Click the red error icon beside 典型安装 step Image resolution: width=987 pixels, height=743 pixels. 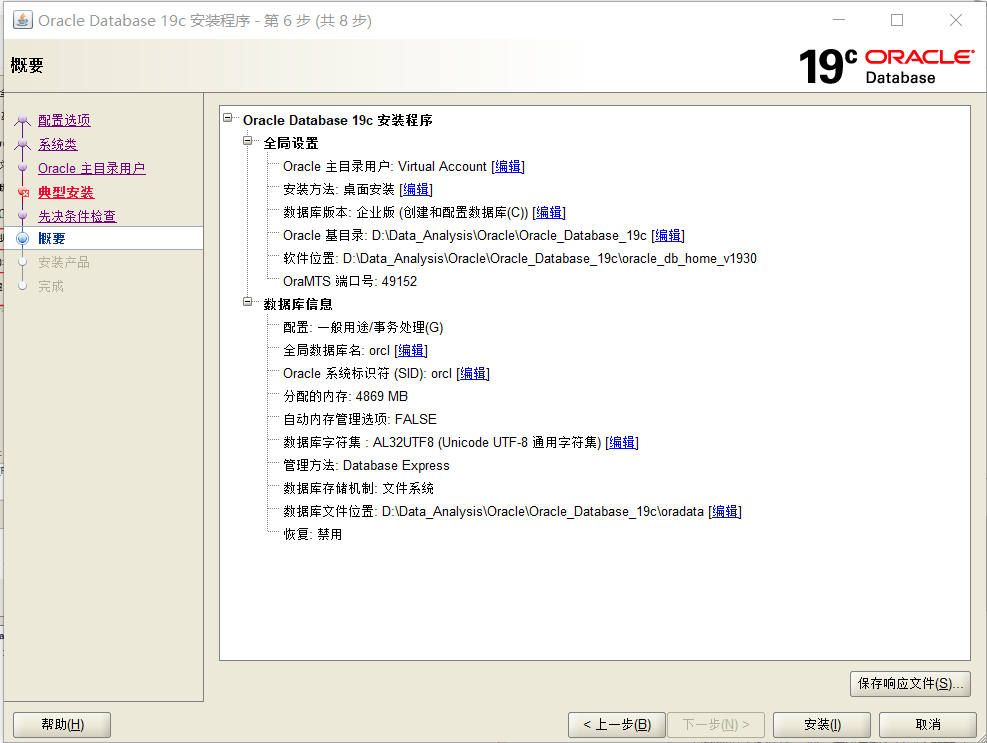pyautogui.click(x=22, y=191)
